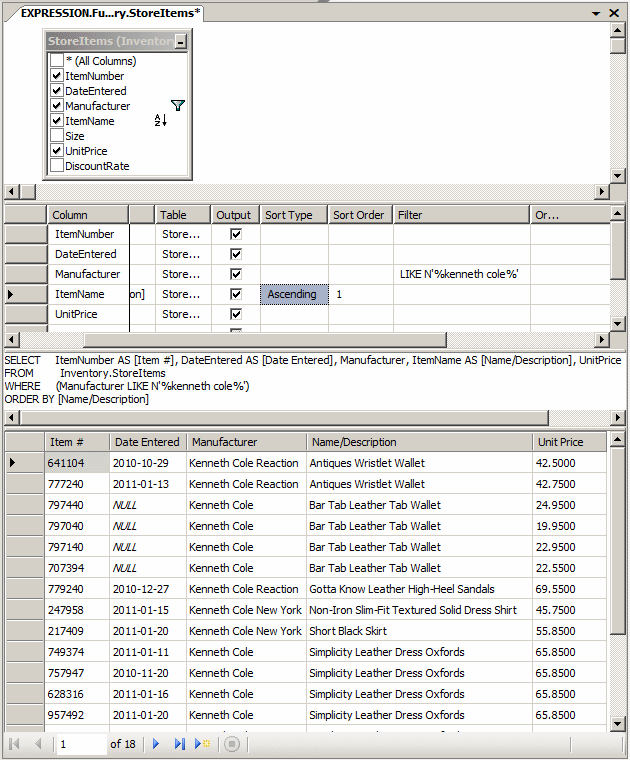
Task: Toggle Output checkbox for UnitPrice row
Action: [236, 314]
